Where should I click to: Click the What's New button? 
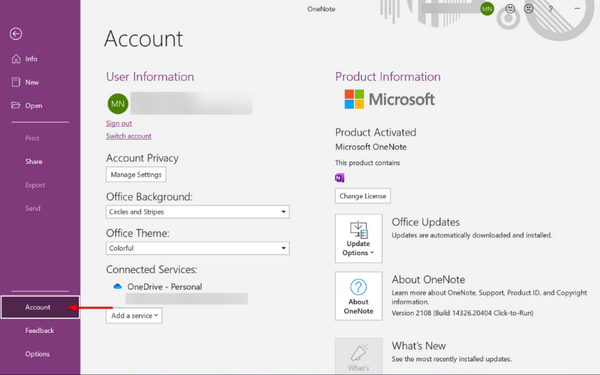pyautogui.click(x=359, y=356)
